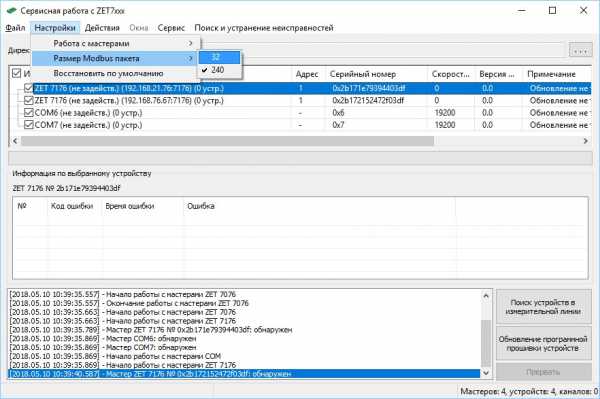Open the Файл menu

15,28
